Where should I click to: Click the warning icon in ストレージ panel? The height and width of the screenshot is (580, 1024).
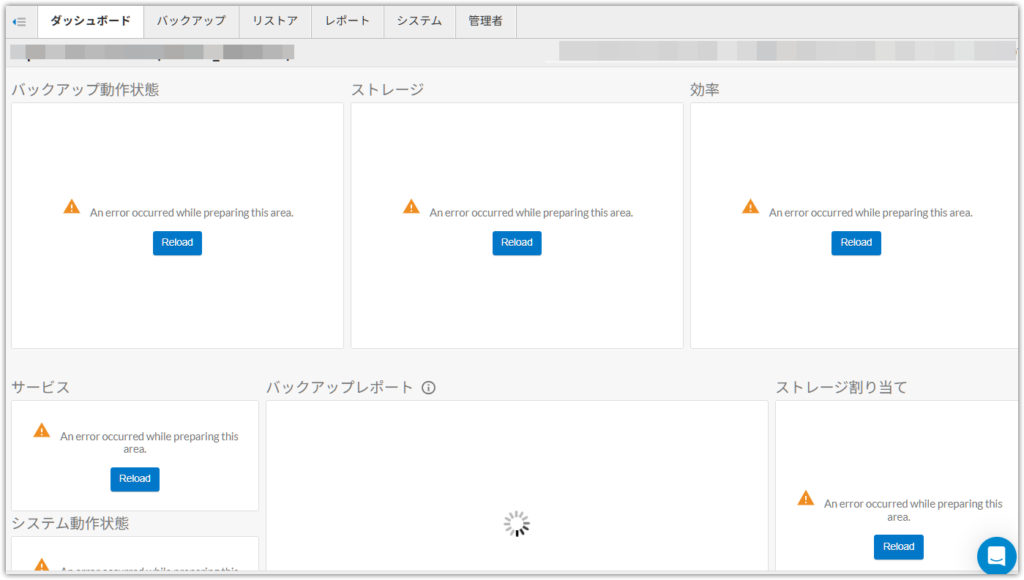click(x=410, y=206)
